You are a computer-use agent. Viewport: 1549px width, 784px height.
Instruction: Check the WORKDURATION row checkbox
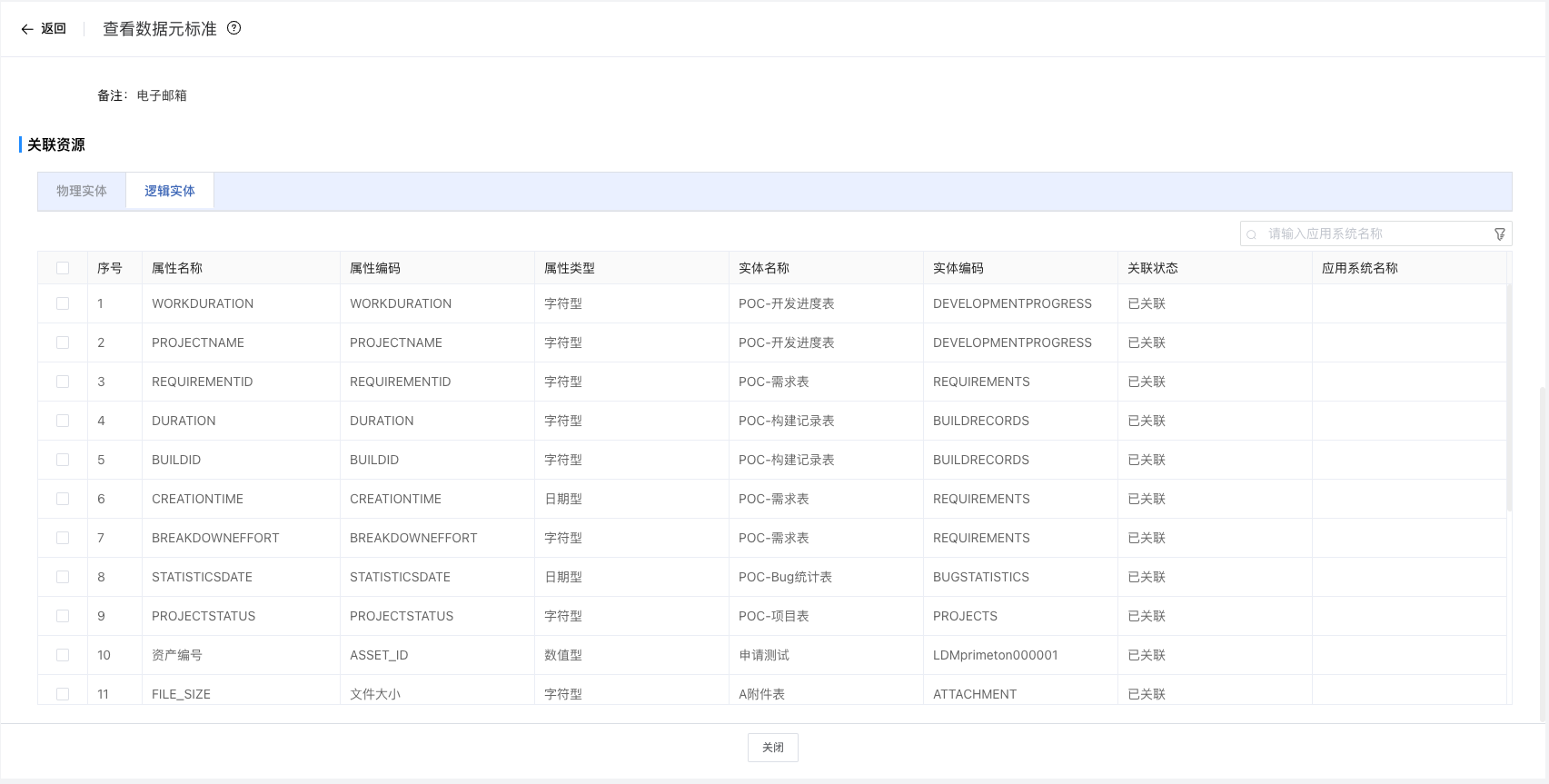(63, 303)
